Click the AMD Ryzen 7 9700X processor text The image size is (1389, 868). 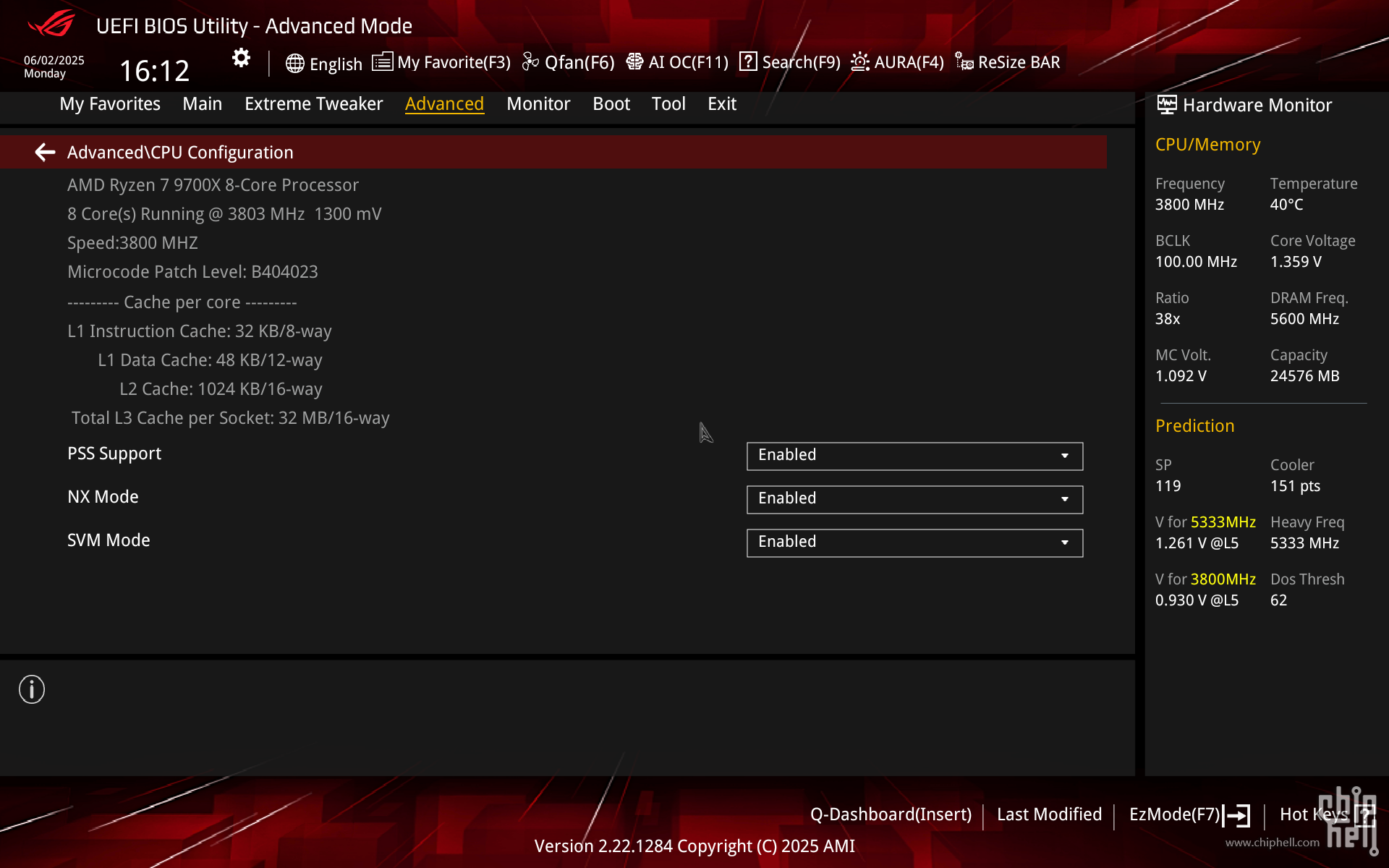click(x=213, y=185)
